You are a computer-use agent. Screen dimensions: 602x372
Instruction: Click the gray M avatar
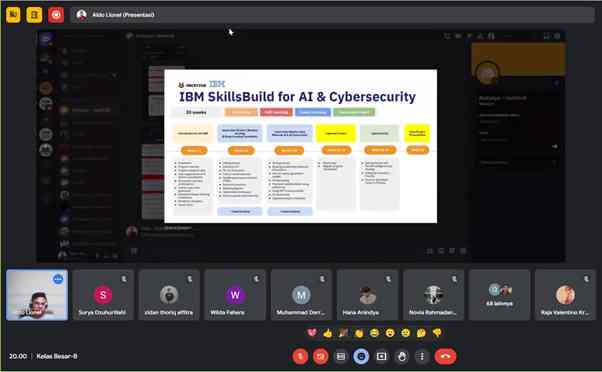click(301, 295)
